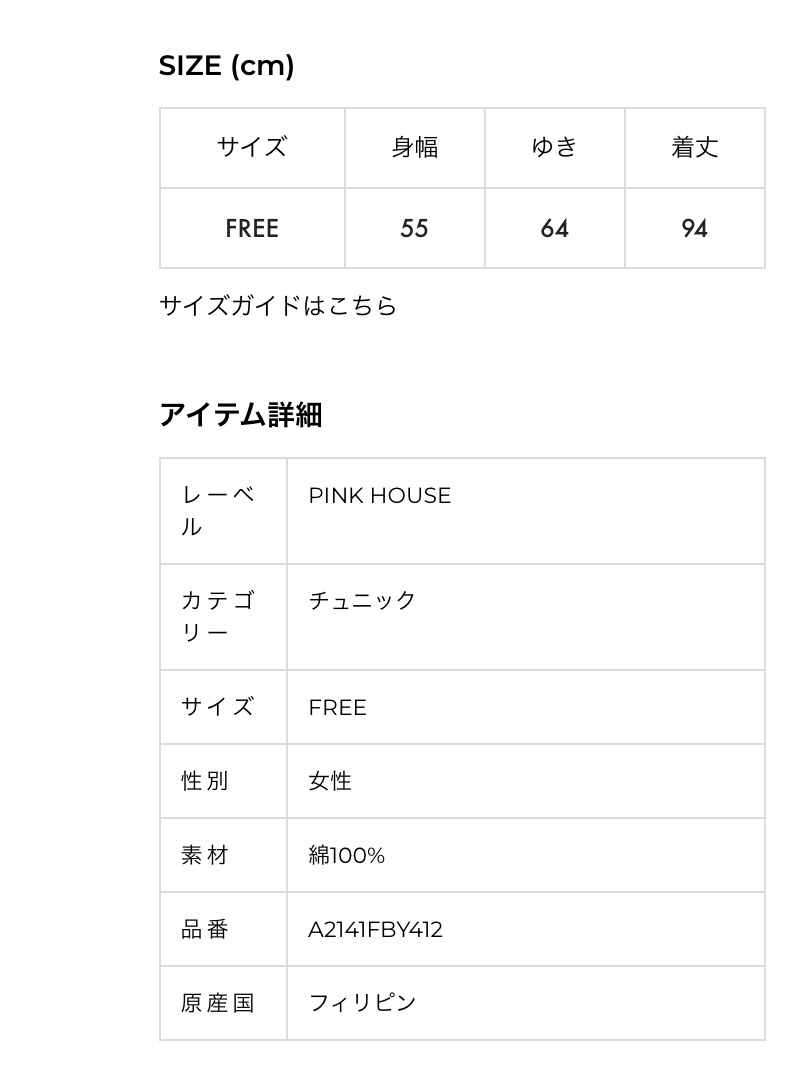Viewport: 803px width, 1066px height.
Task: Click the 女性 gender value
Action: [330, 781]
